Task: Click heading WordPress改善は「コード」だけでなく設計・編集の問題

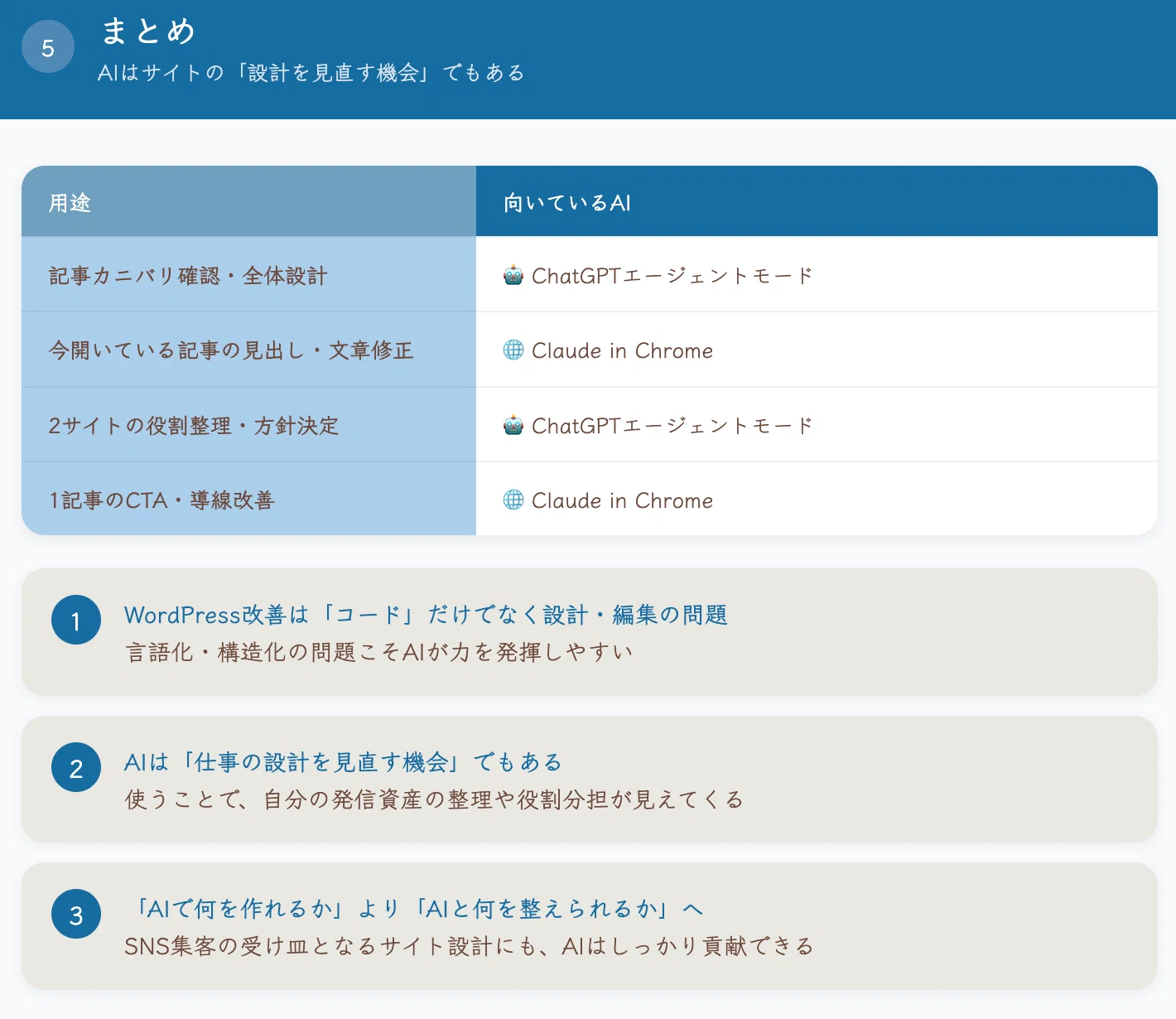Action: (426, 615)
